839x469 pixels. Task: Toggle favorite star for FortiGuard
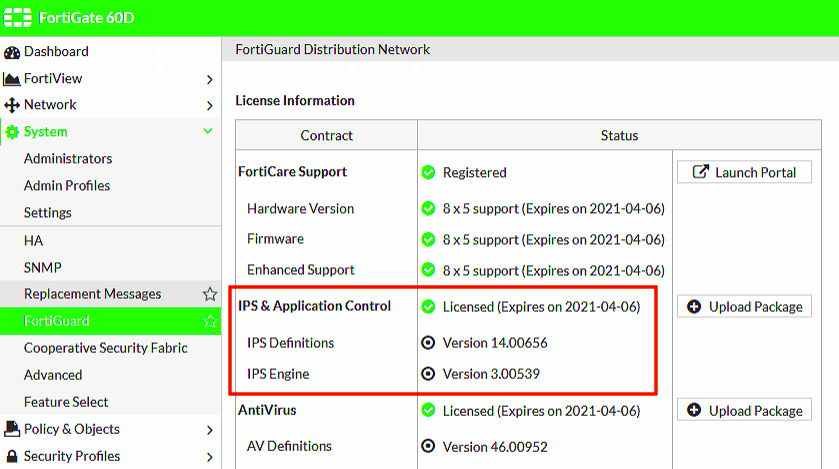[210, 321]
